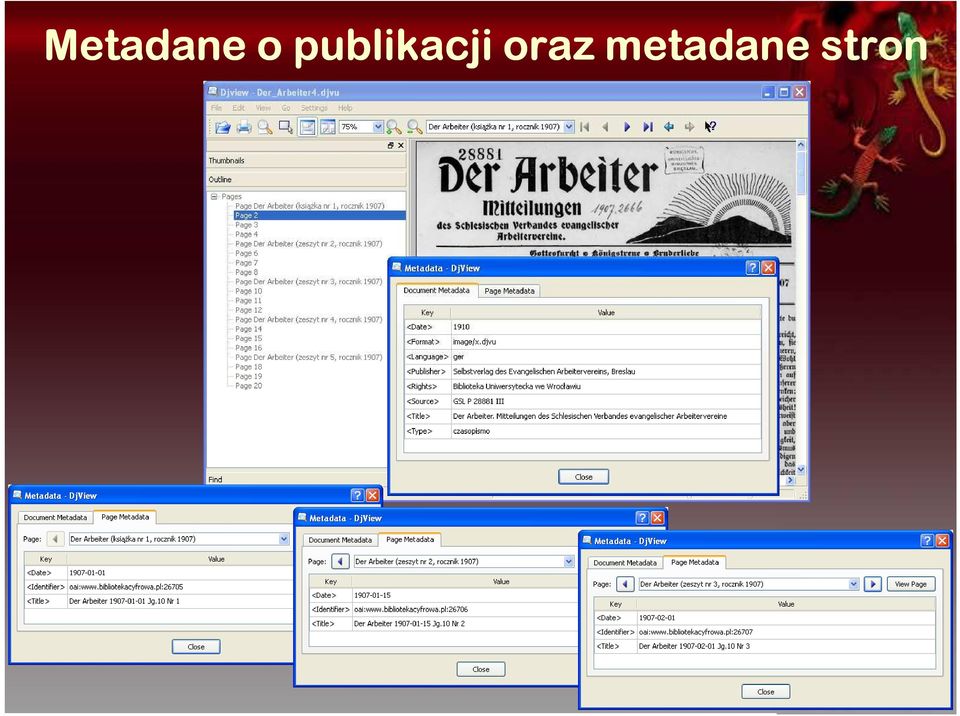Viewport: 960px width, 716px height.
Task: Activate the What's This help cursor
Action: [x=710, y=127]
